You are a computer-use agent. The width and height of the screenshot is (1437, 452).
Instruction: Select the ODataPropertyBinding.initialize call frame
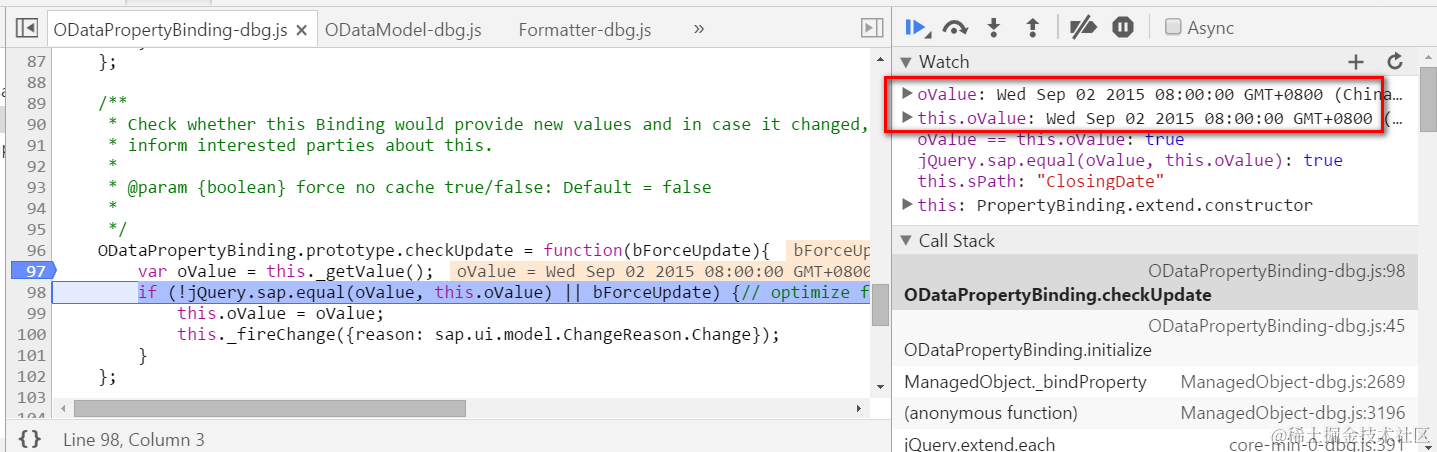click(1154, 337)
